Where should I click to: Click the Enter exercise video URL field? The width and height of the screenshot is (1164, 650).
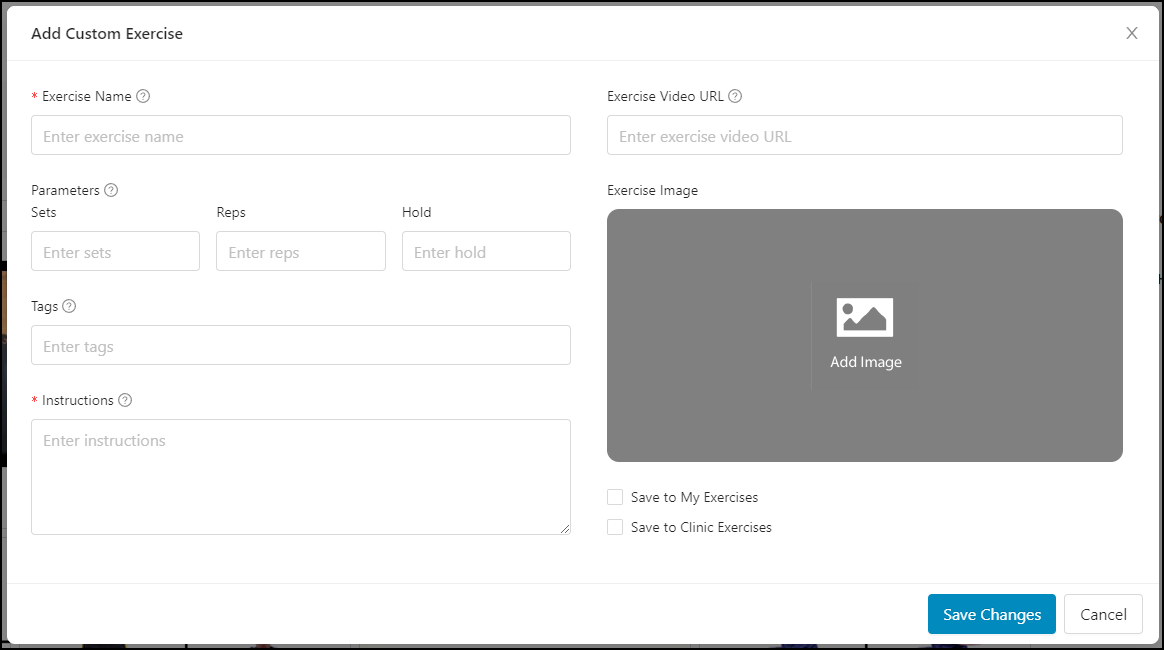point(864,135)
